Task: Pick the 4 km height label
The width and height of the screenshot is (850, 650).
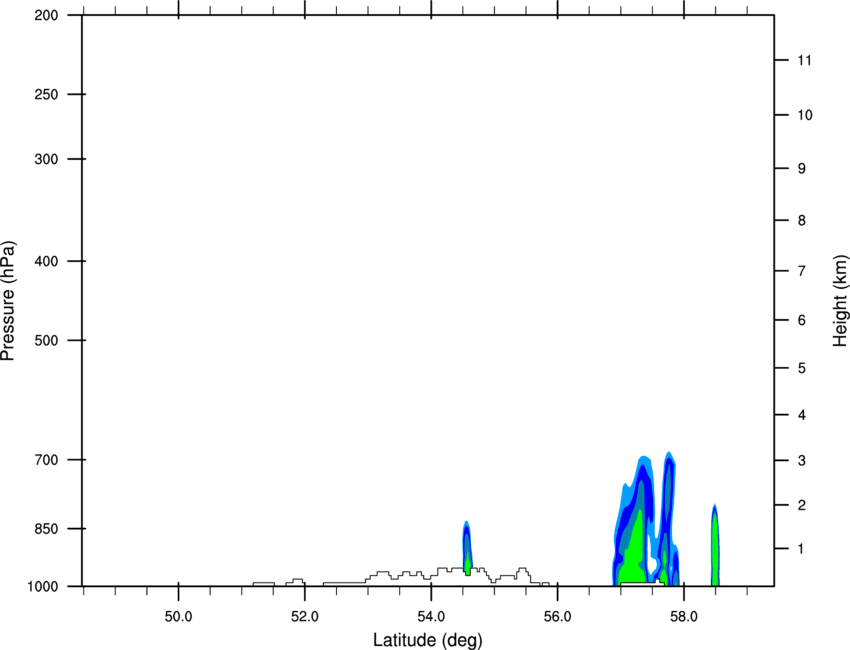Action: click(x=802, y=415)
